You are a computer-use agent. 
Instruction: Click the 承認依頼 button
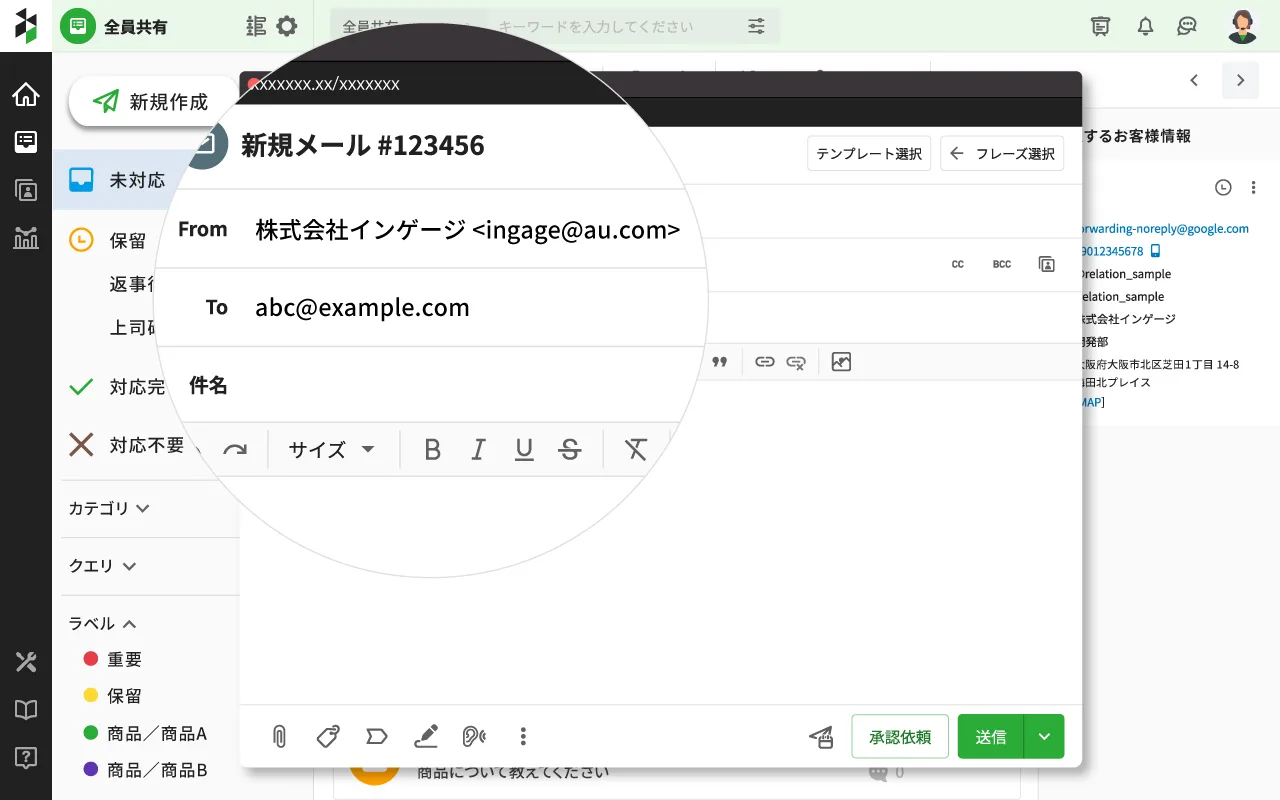click(x=900, y=737)
